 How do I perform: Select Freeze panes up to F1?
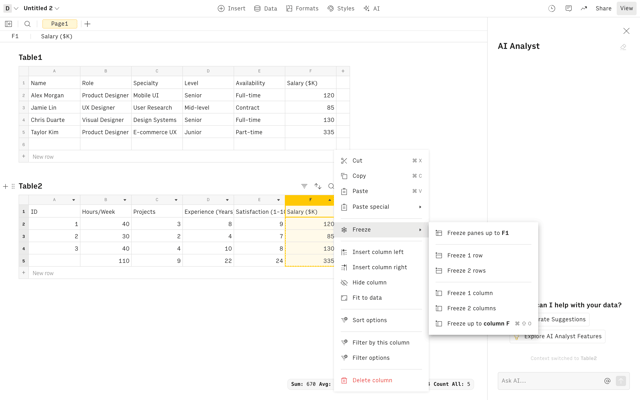(x=483, y=233)
